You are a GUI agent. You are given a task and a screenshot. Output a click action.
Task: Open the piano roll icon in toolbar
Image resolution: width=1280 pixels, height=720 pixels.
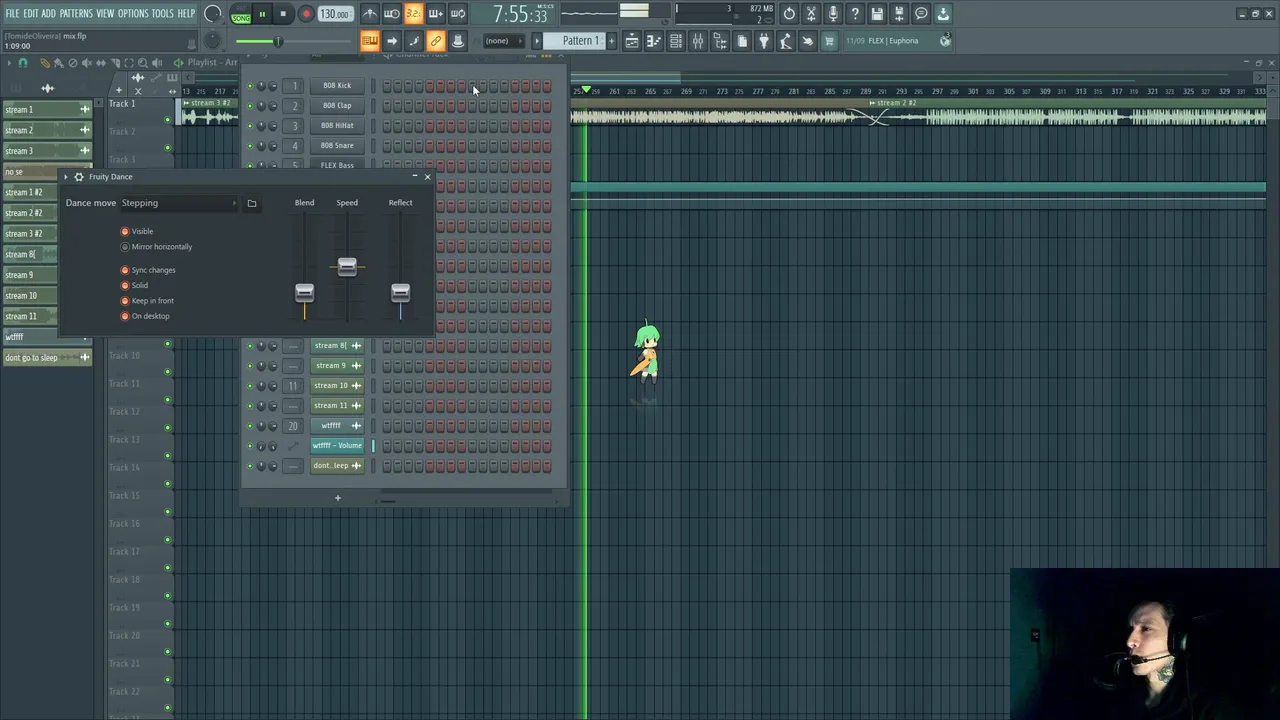pos(653,41)
